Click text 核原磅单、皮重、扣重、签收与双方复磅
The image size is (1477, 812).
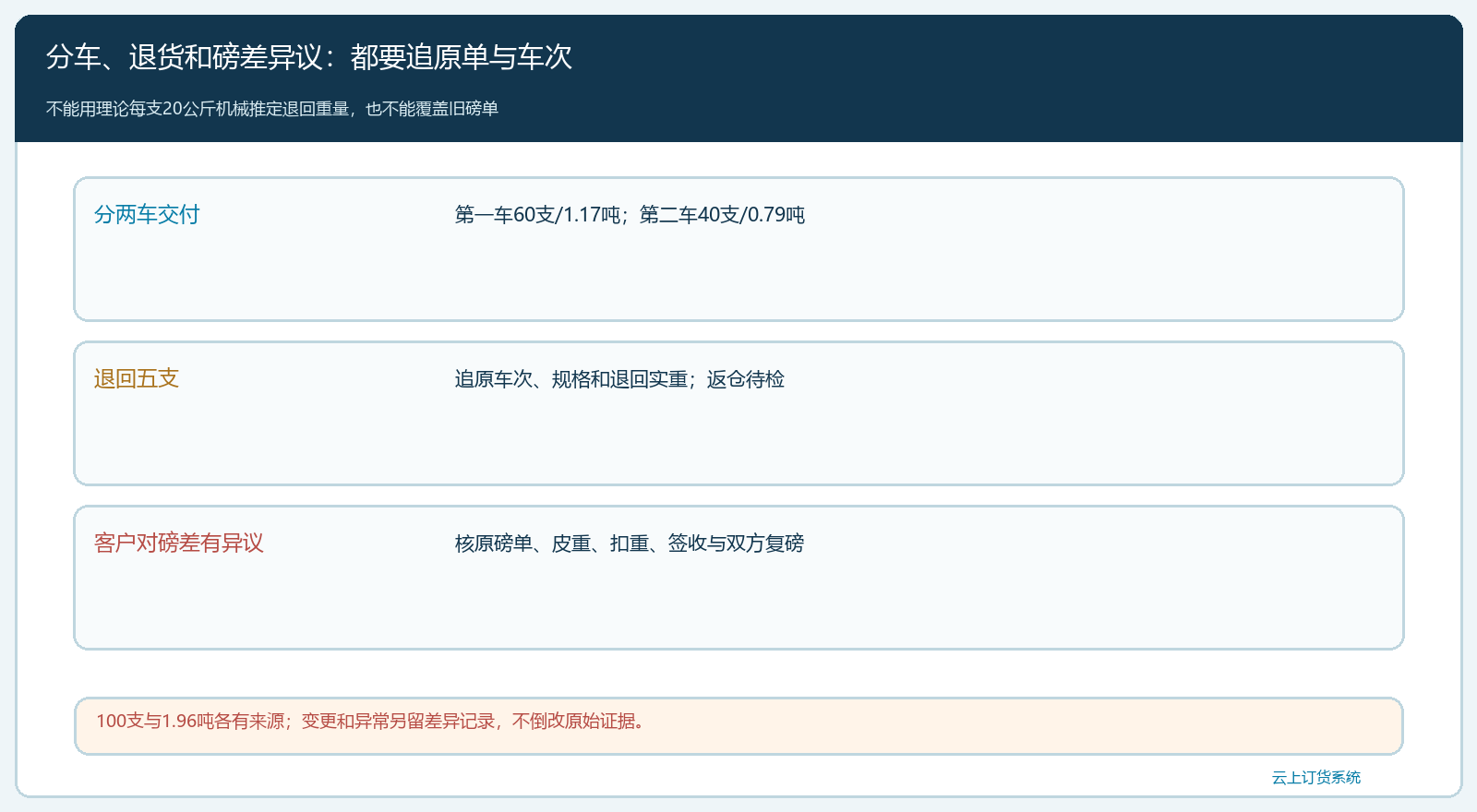630,543
